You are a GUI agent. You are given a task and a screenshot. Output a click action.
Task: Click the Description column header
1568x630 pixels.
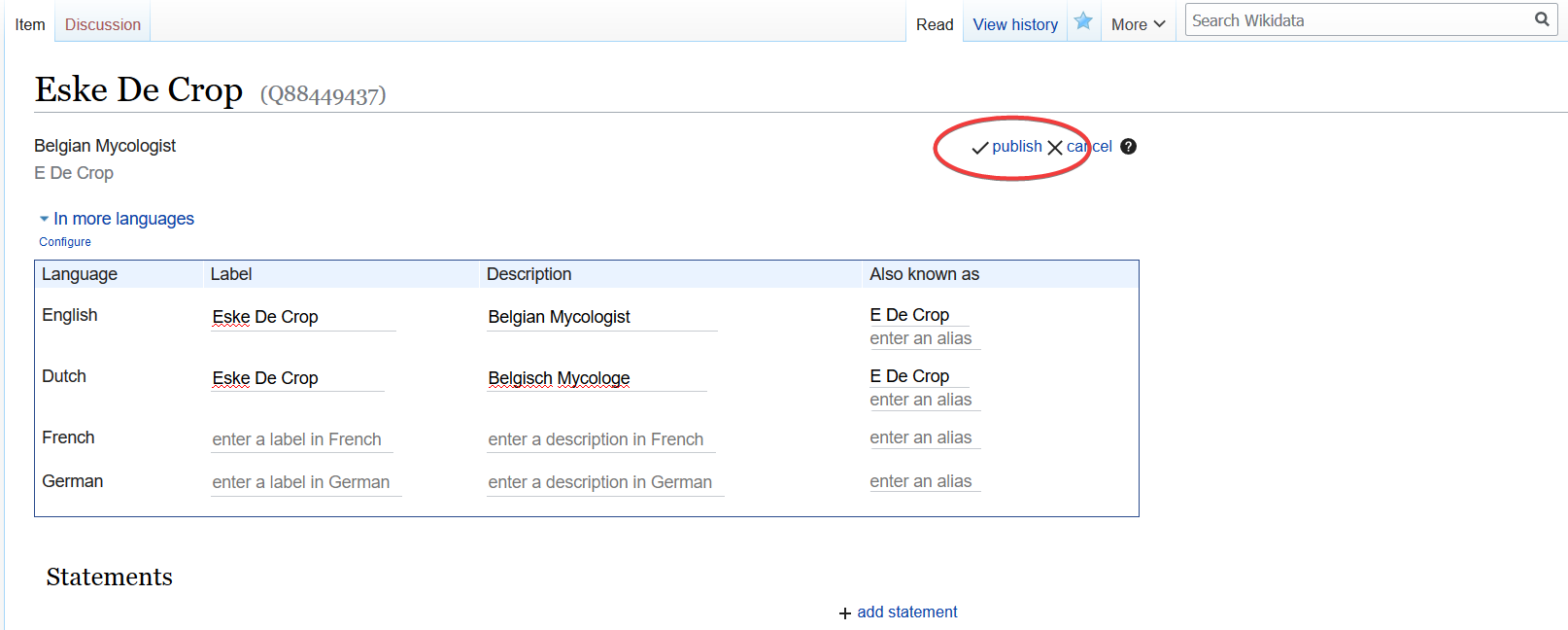(528, 274)
